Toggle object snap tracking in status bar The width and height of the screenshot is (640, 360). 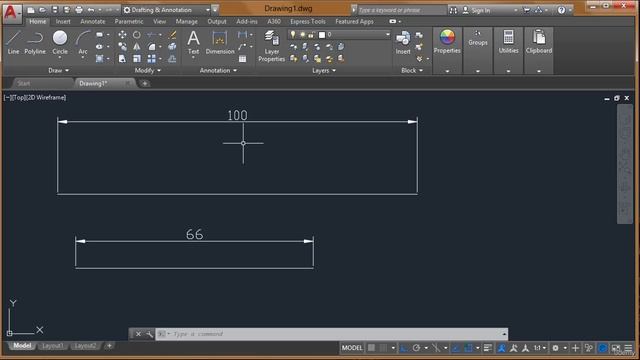coord(456,348)
